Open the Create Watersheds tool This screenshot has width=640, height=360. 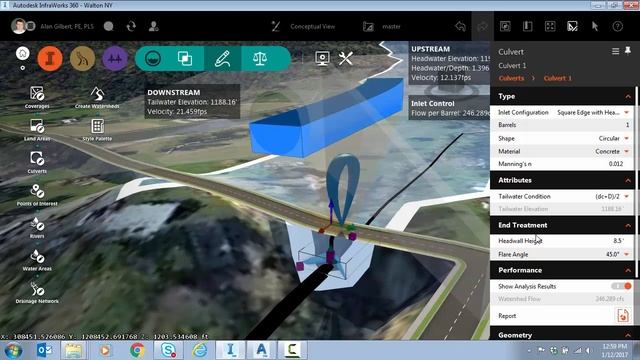pyautogui.click(x=97, y=97)
